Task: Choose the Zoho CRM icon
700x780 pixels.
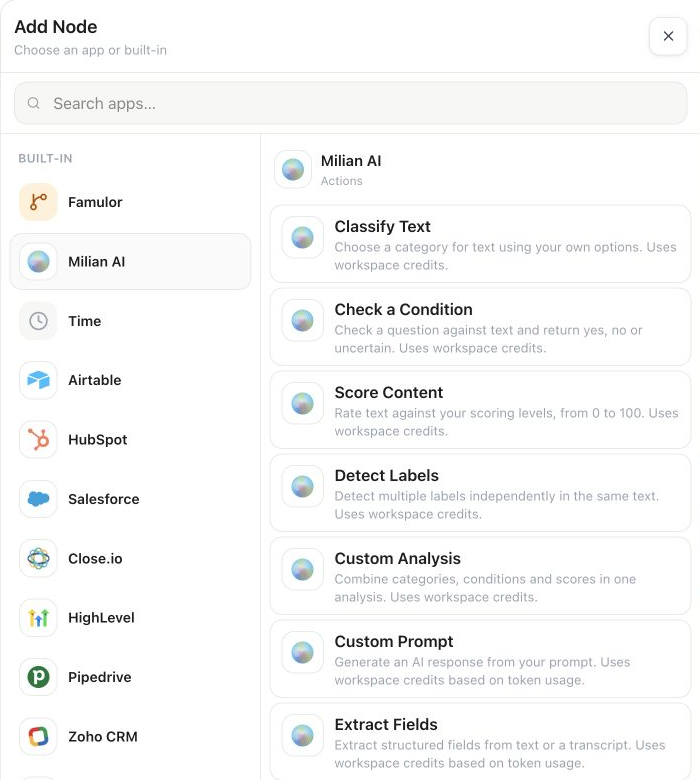Action: click(38, 736)
